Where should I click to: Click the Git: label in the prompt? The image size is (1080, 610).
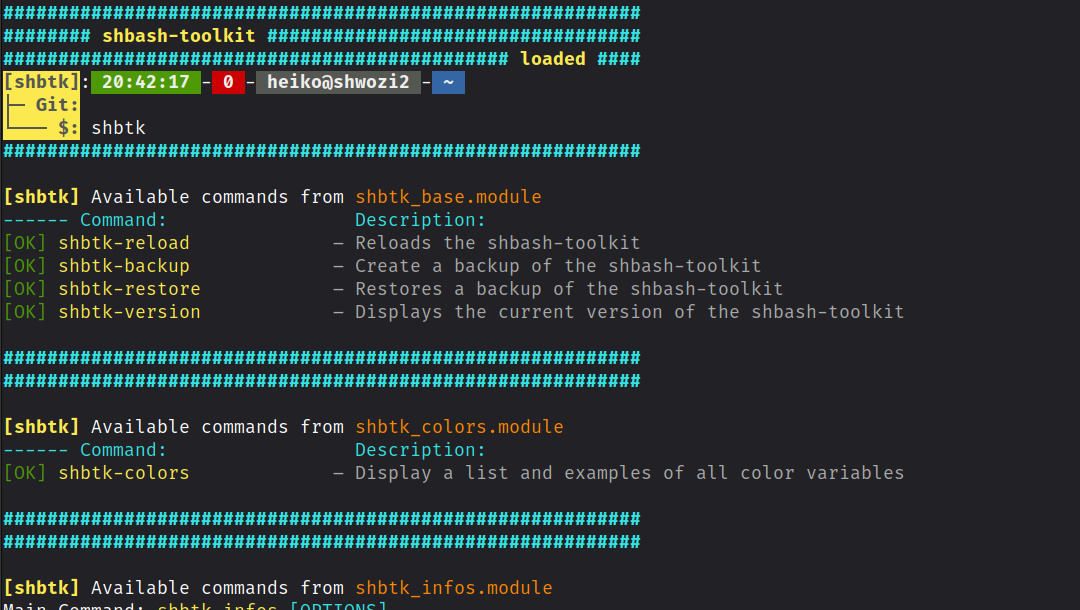(x=57, y=105)
